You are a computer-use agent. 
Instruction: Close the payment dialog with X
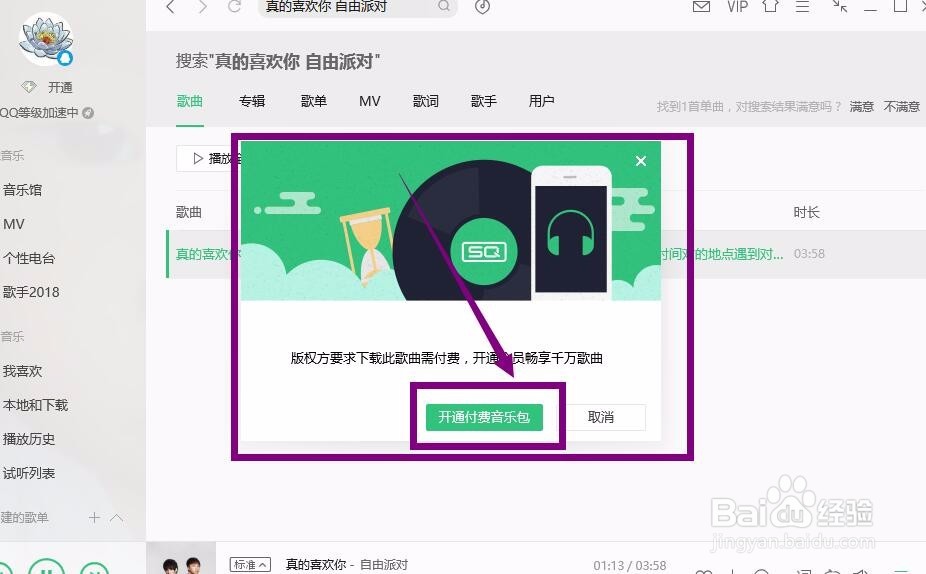(641, 161)
